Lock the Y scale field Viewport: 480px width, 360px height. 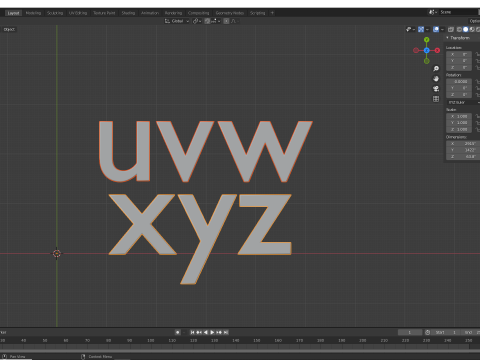tap(478, 123)
